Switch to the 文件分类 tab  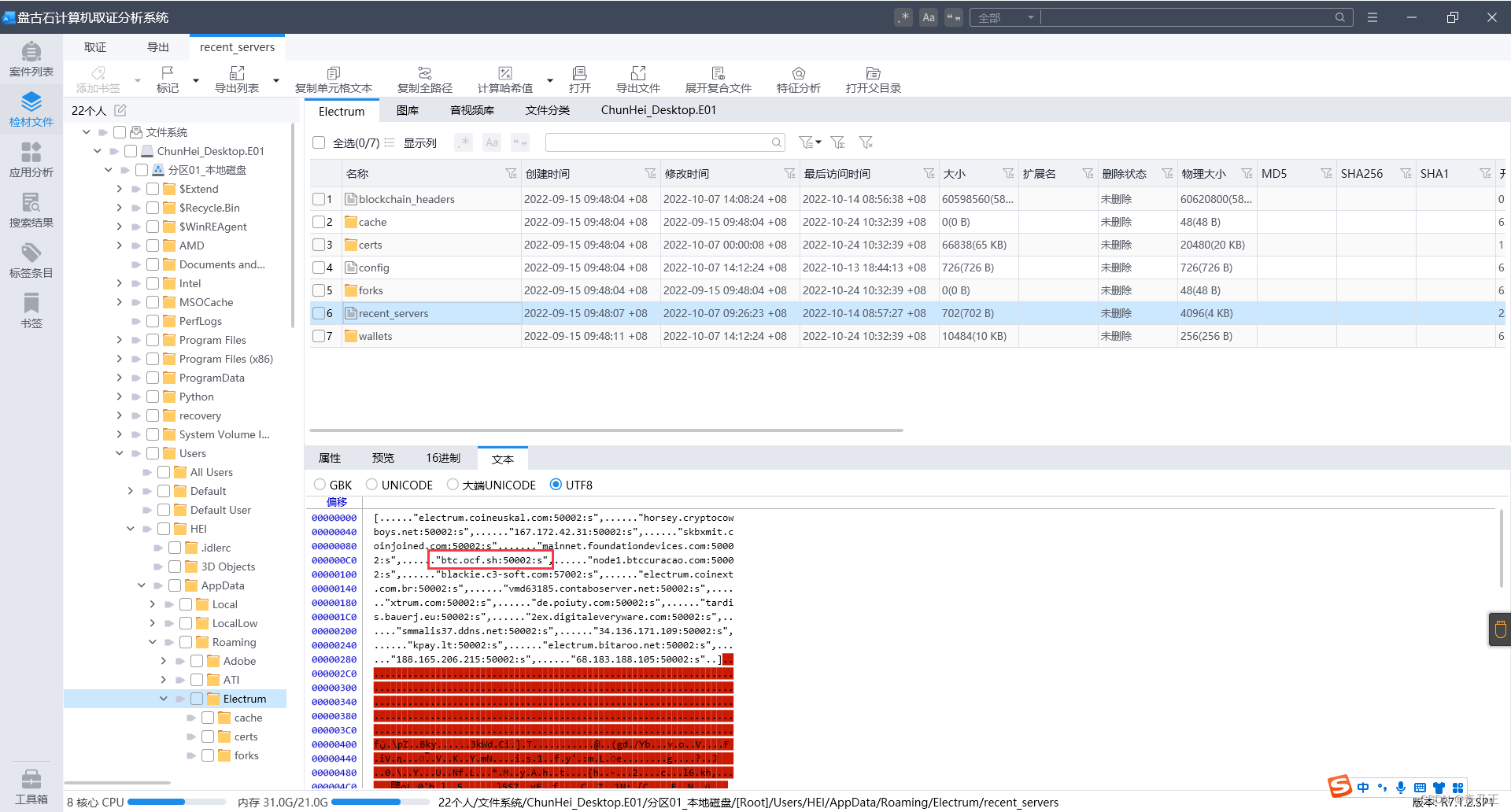pos(548,110)
